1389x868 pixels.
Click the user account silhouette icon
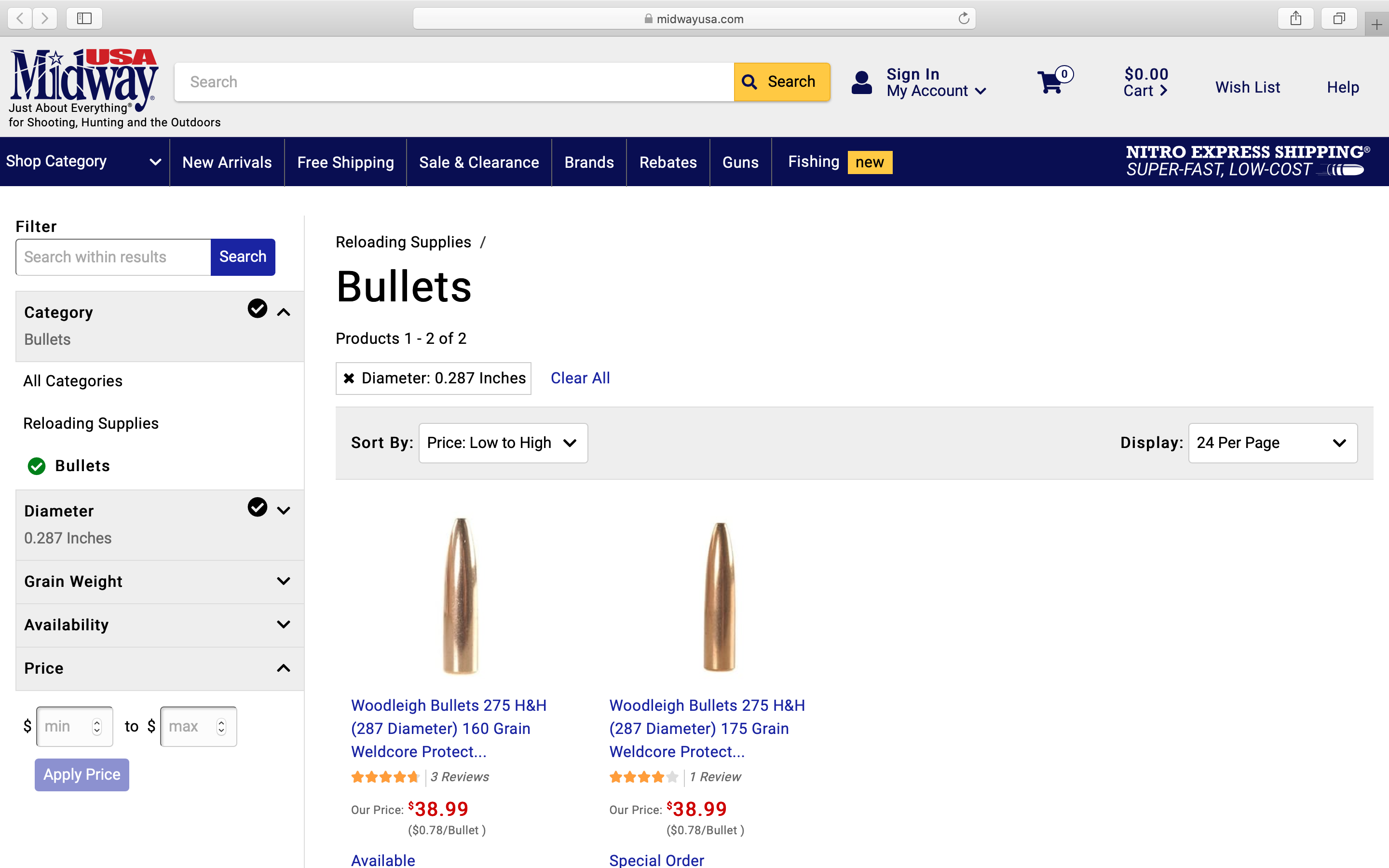pyautogui.click(x=861, y=82)
